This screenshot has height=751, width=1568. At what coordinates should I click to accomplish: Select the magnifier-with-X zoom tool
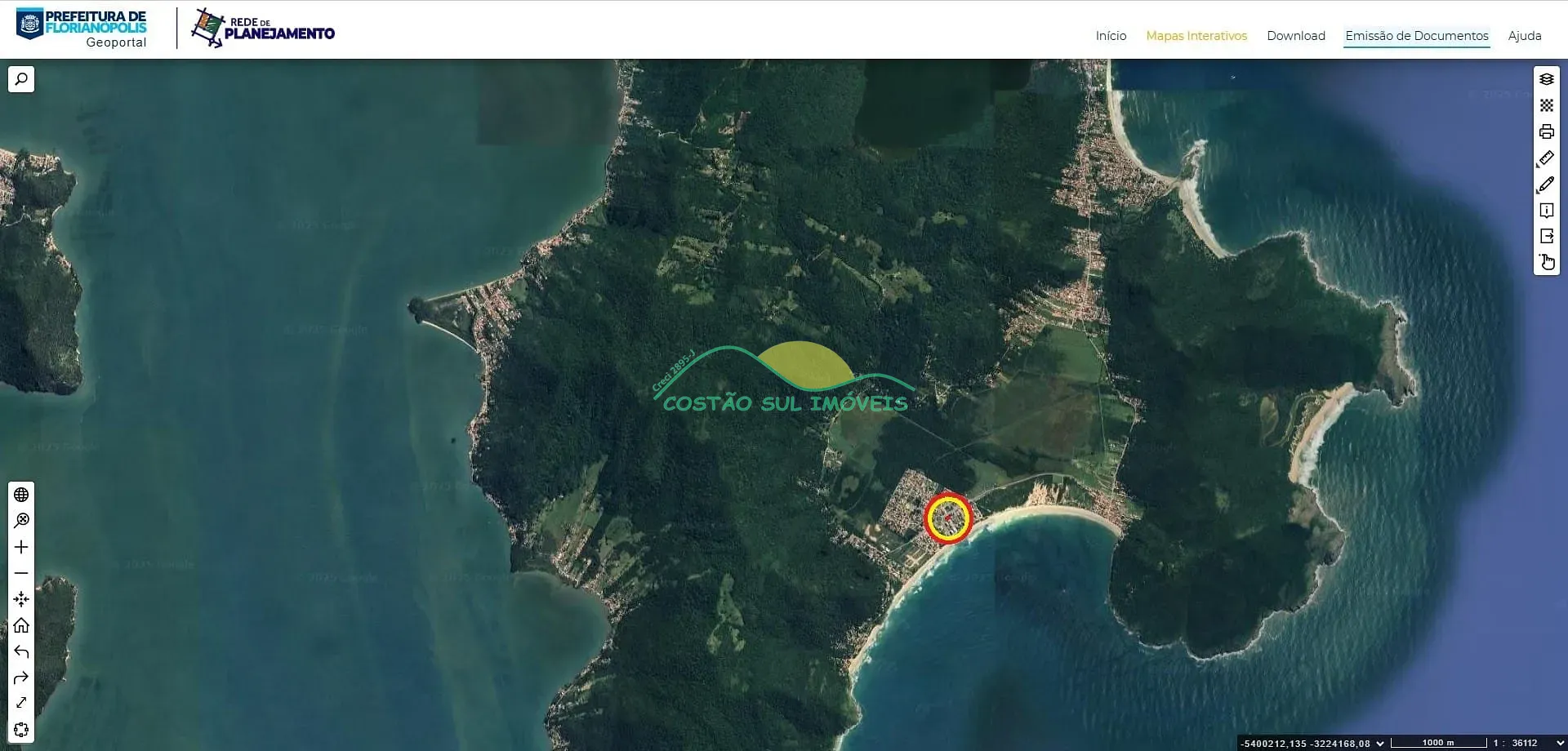click(21, 521)
